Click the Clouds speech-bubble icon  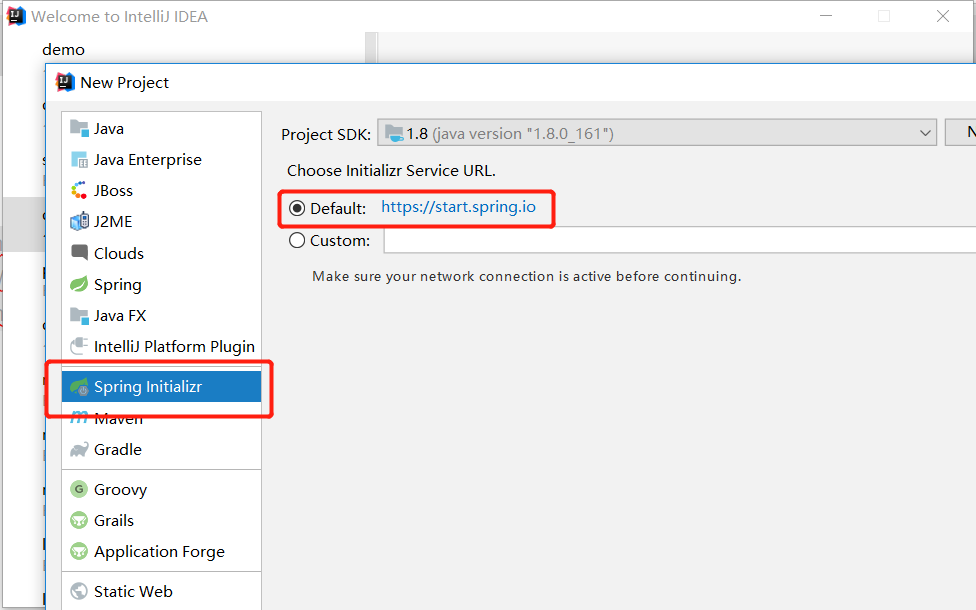[79, 253]
